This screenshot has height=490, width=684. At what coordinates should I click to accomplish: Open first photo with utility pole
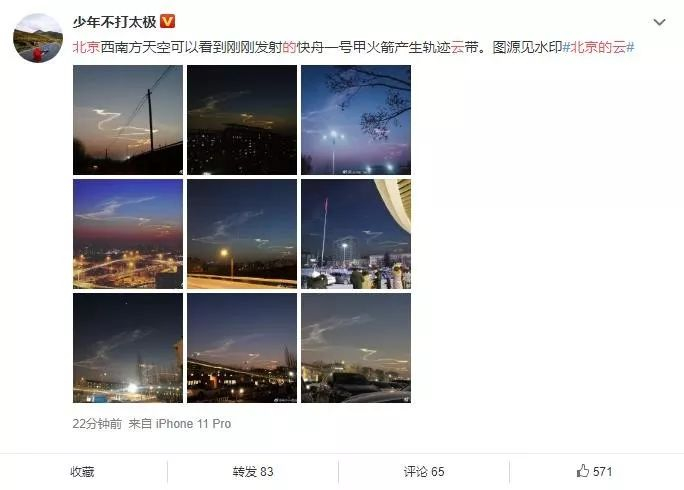tap(128, 120)
